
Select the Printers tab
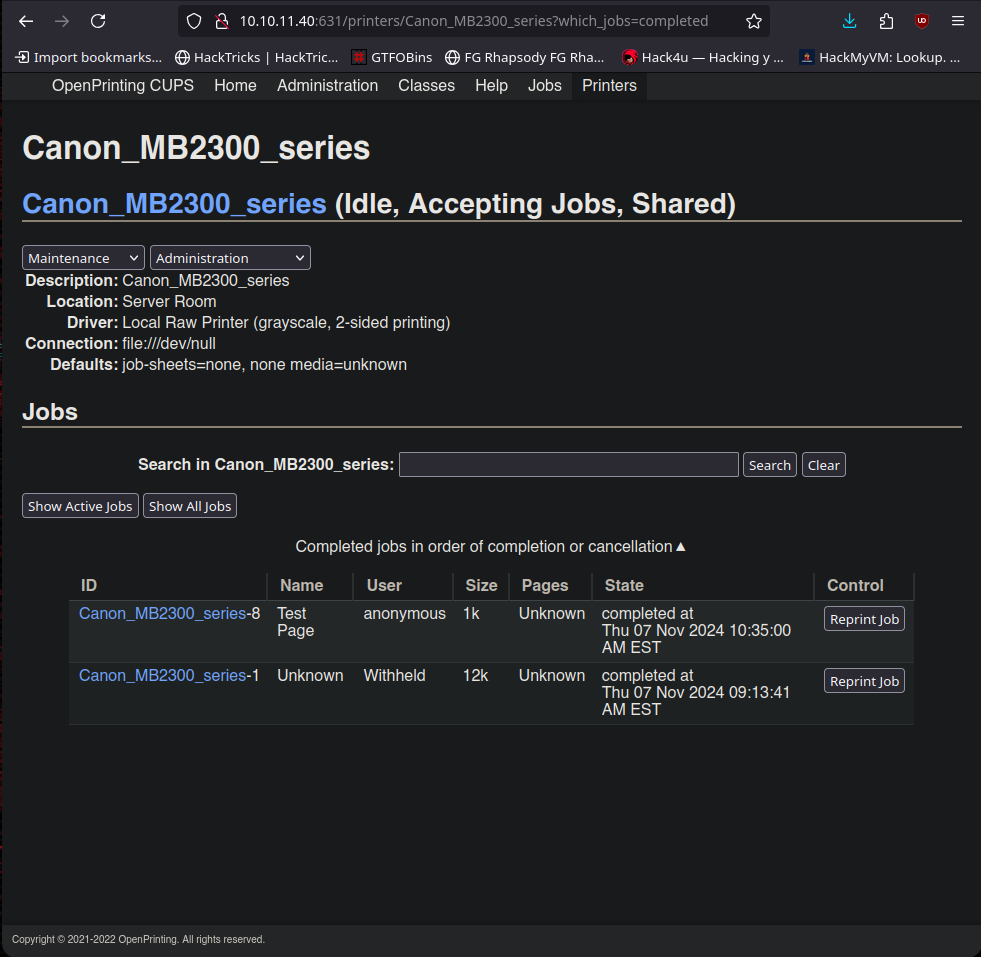tap(609, 86)
